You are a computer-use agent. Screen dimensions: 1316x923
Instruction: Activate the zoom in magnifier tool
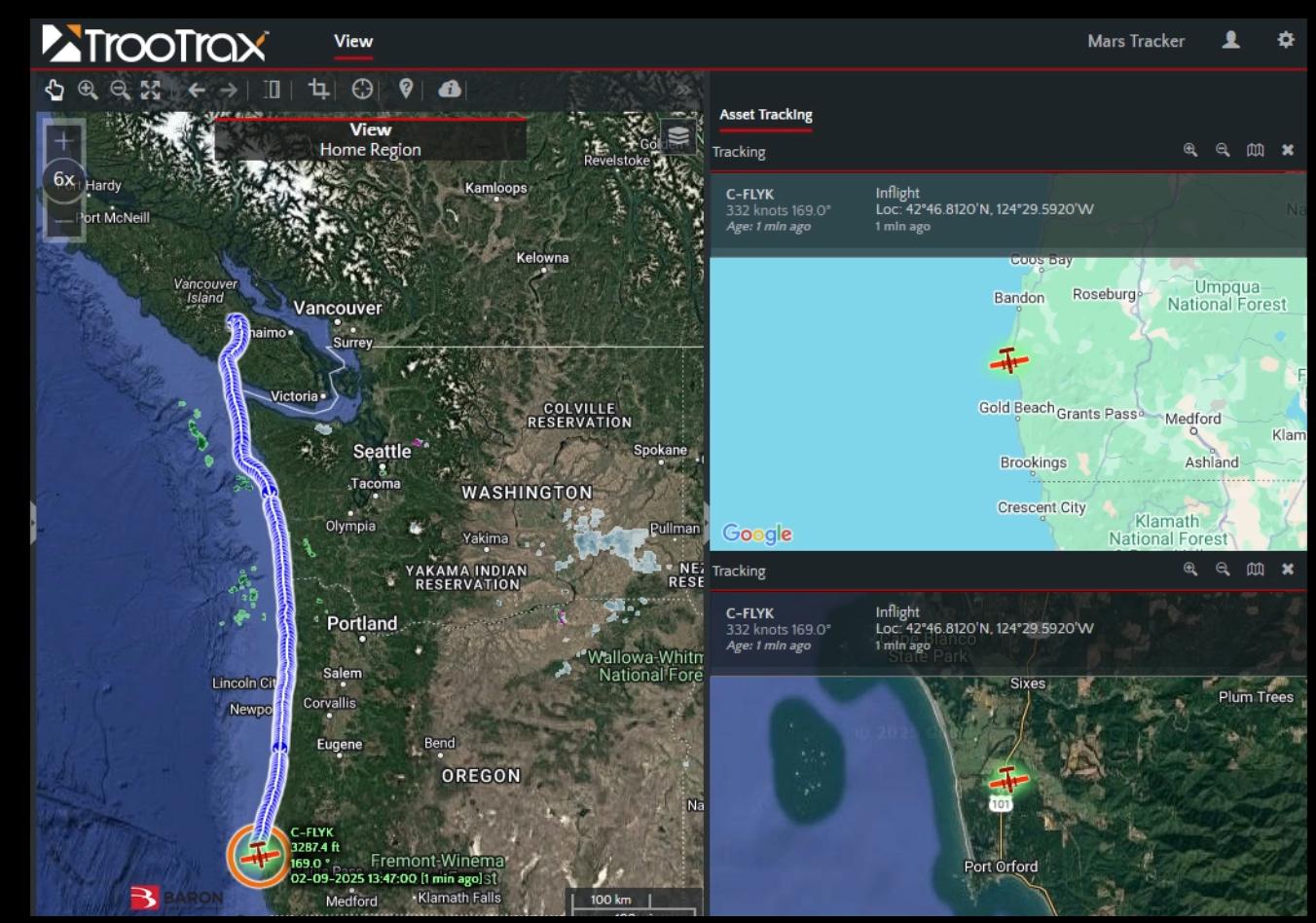pos(88,90)
